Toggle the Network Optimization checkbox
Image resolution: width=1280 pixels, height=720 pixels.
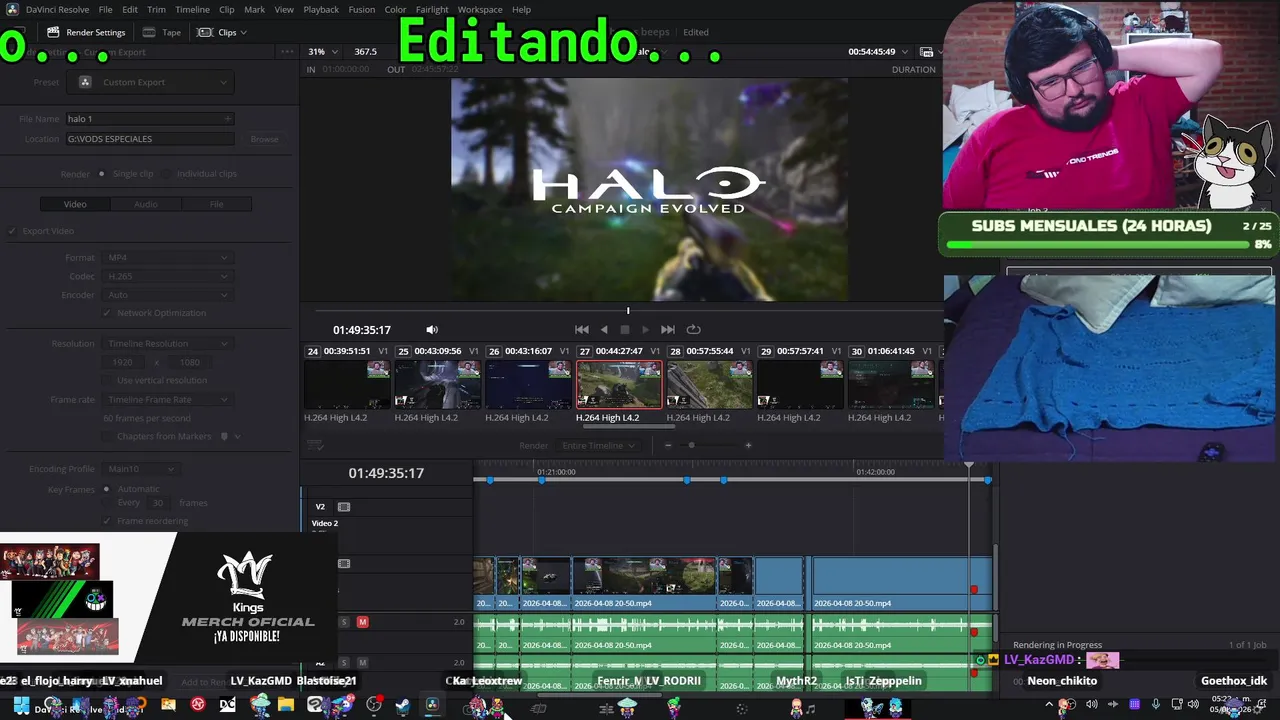coord(107,313)
